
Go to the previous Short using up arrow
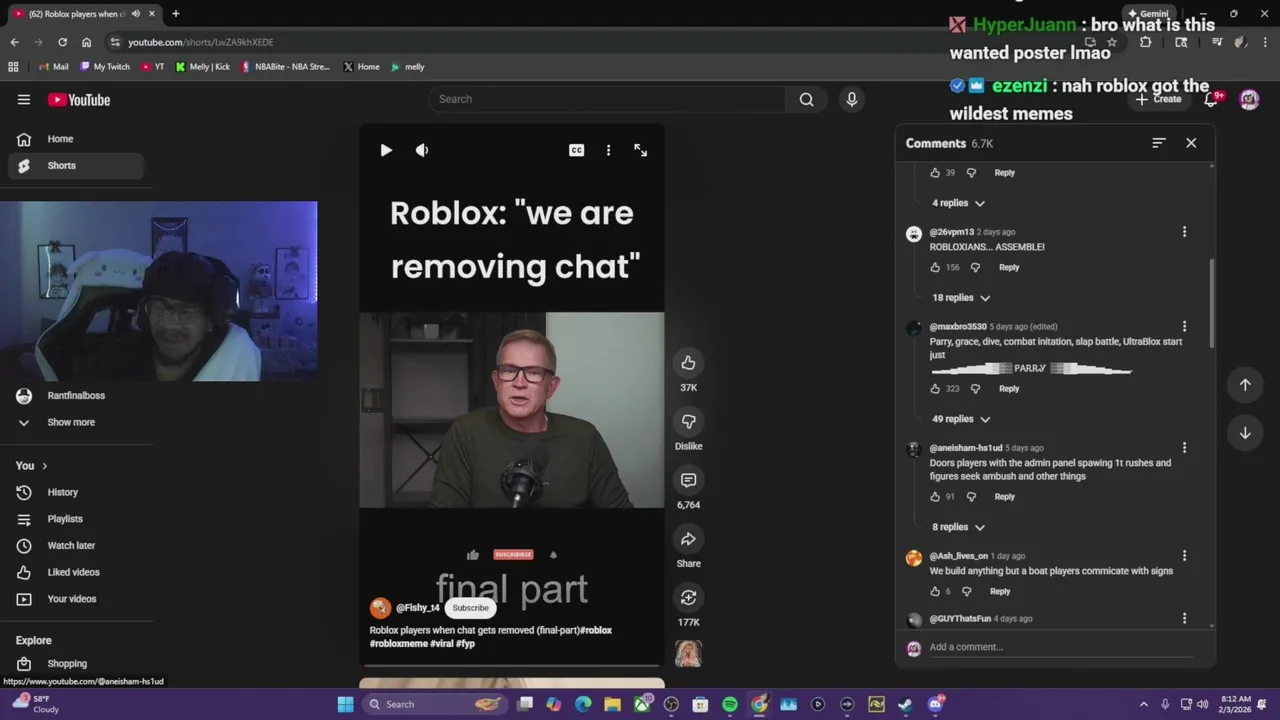click(x=1245, y=385)
